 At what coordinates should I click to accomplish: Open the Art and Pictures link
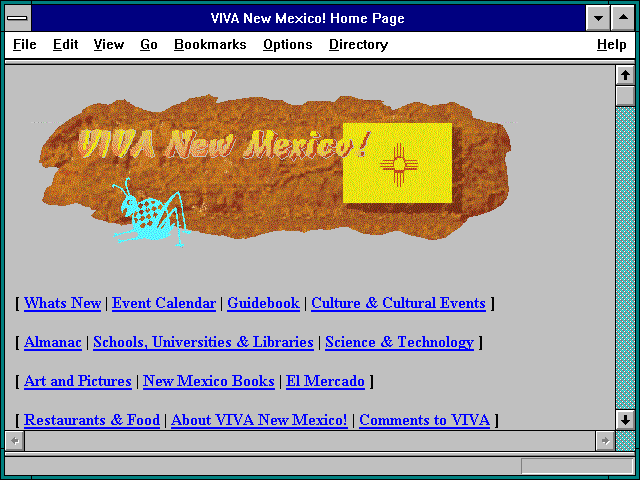pos(78,381)
